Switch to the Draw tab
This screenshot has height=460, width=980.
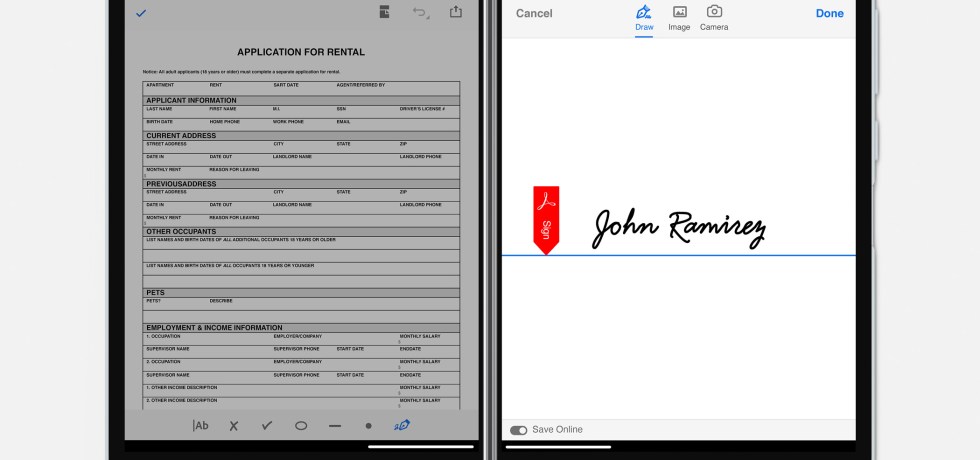644,18
